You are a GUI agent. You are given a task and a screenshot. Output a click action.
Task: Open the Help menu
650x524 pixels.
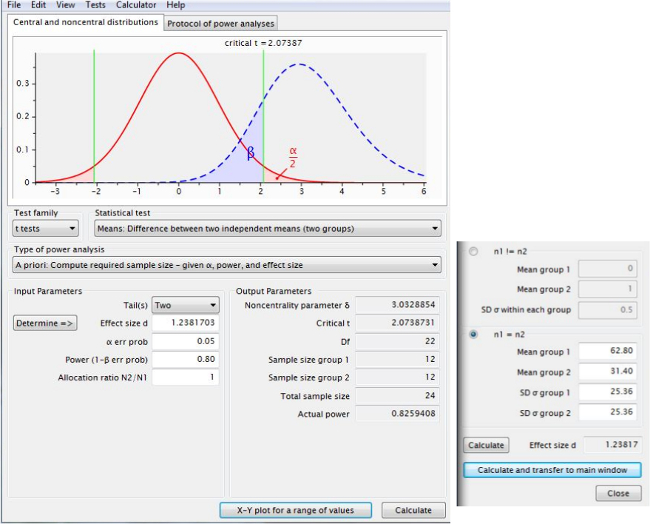coord(176,5)
